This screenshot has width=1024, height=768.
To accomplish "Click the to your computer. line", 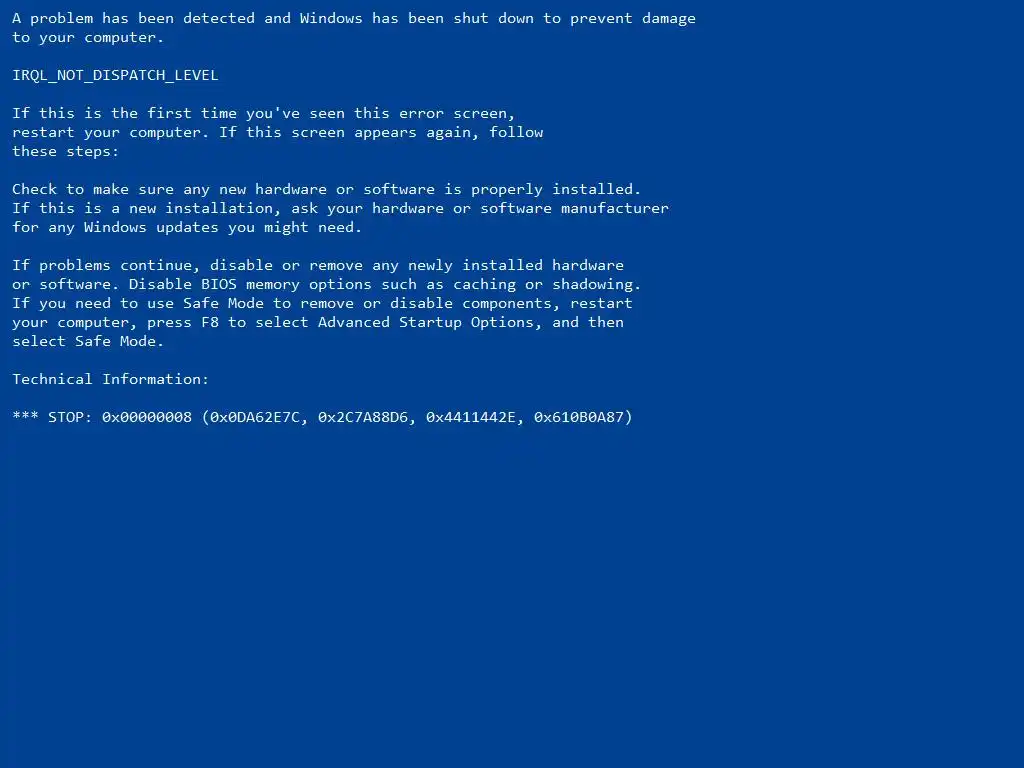I will (88, 38).
